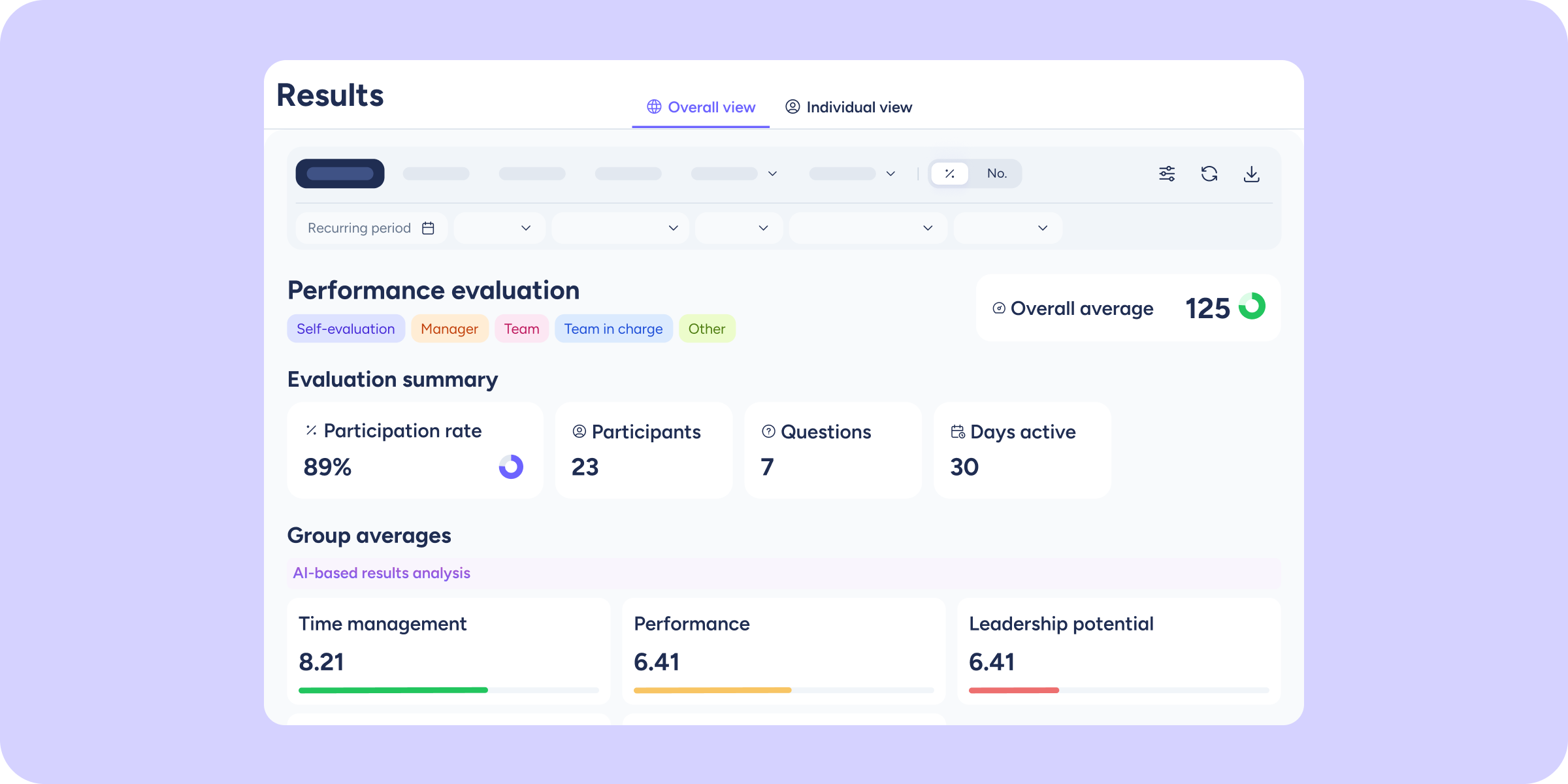Toggle the Self-evaluation tag filter
The height and width of the screenshot is (784, 1568).
pos(346,329)
